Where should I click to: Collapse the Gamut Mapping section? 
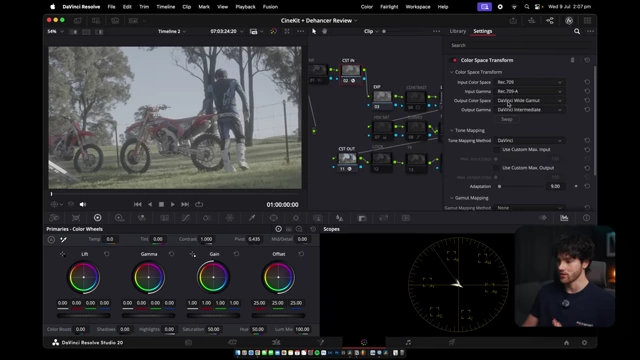[451, 198]
